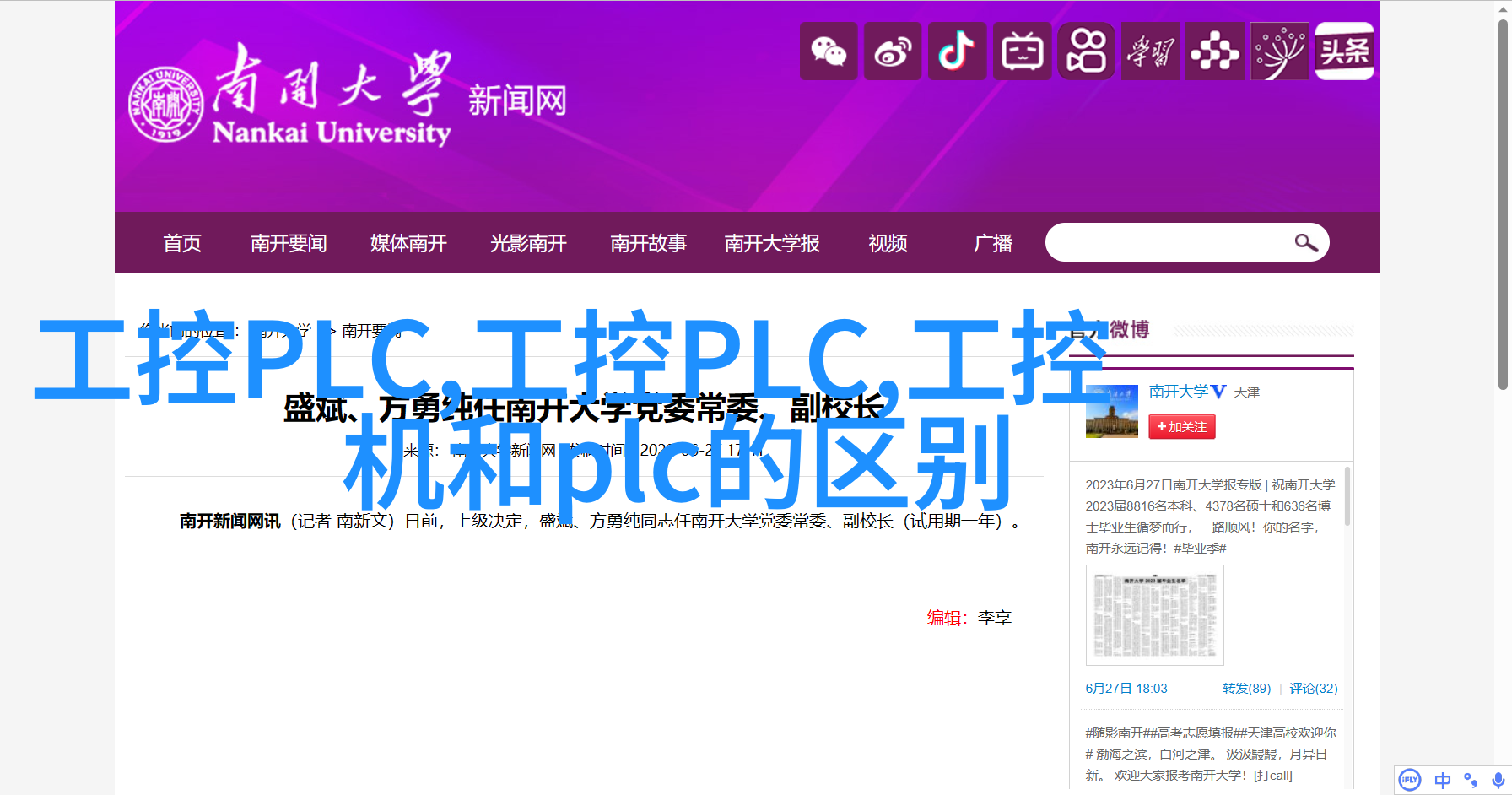Open the 南开故事 menu item
The height and width of the screenshot is (795, 1512).
click(x=648, y=244)
